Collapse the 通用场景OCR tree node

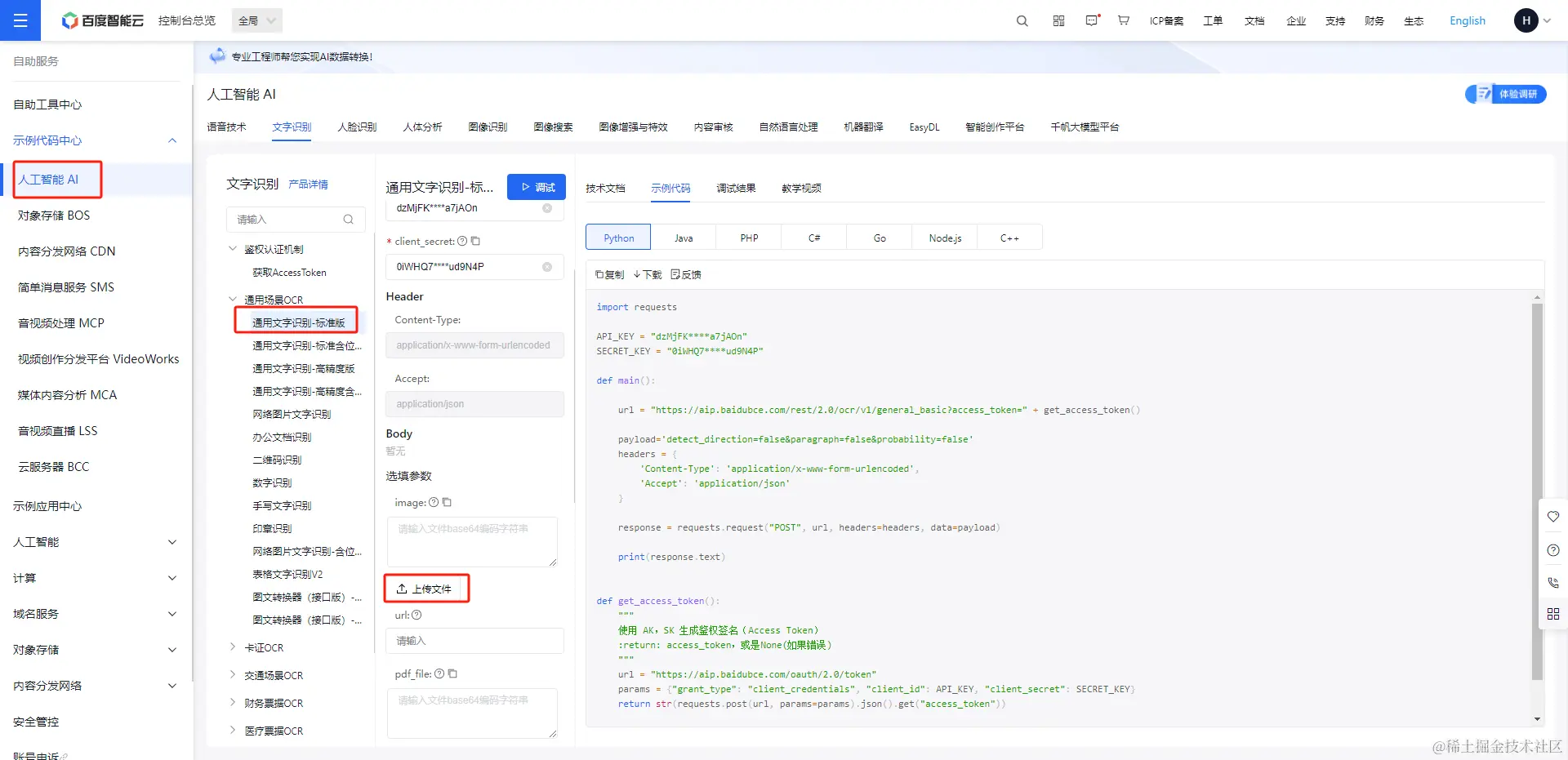(233, 300)
